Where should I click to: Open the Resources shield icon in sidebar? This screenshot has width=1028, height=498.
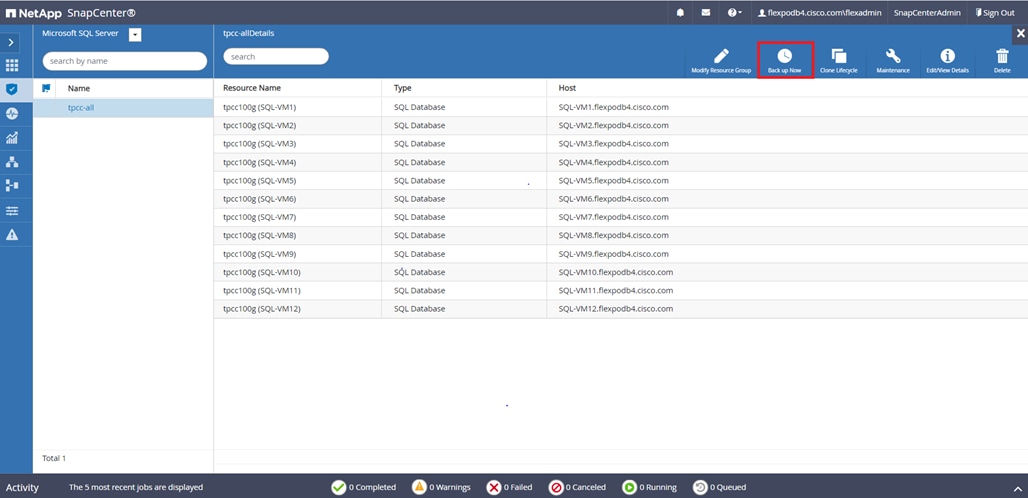pos(11,89)
